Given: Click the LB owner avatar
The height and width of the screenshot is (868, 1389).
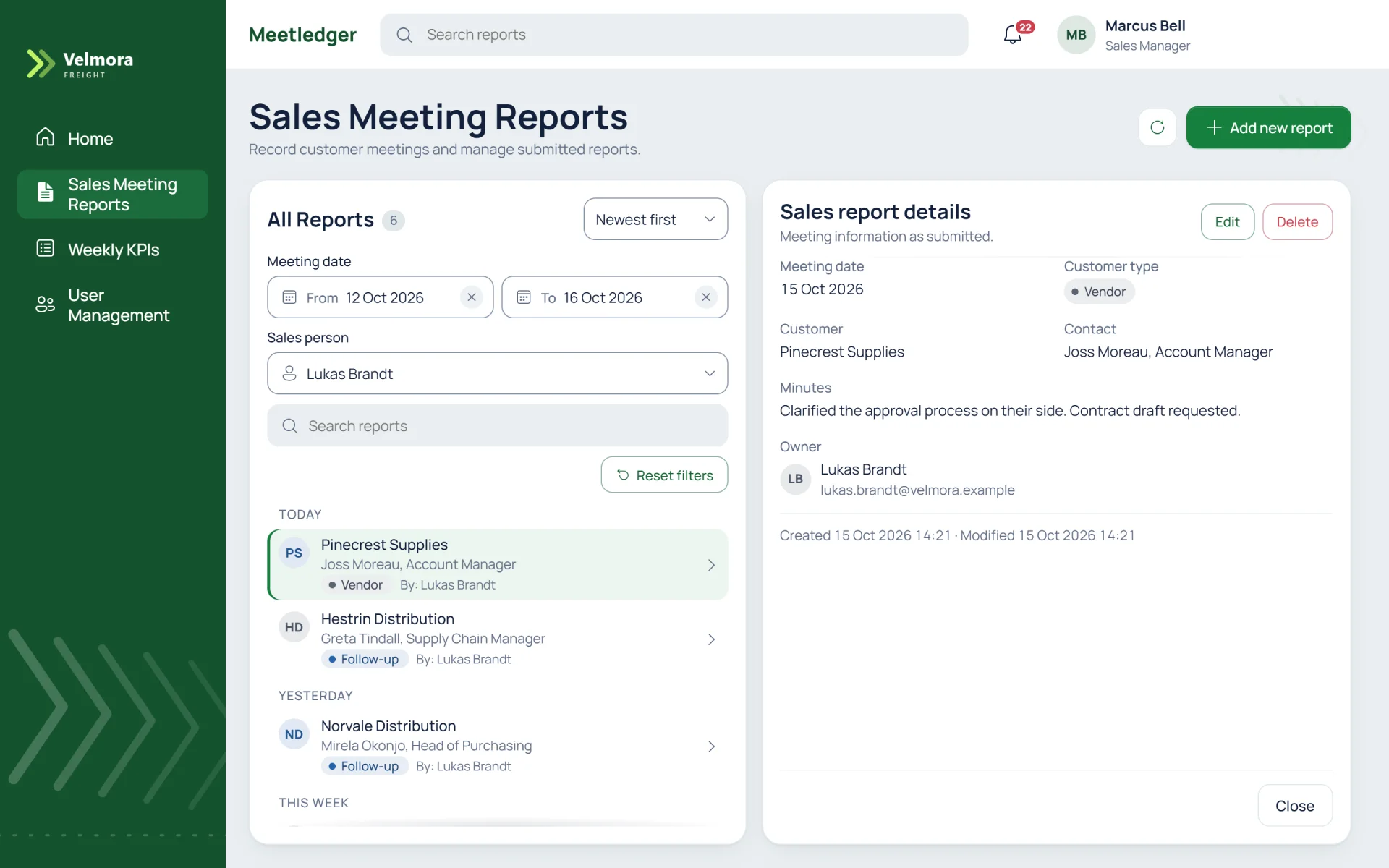Looking at the screenshot, I should point(795,479).
